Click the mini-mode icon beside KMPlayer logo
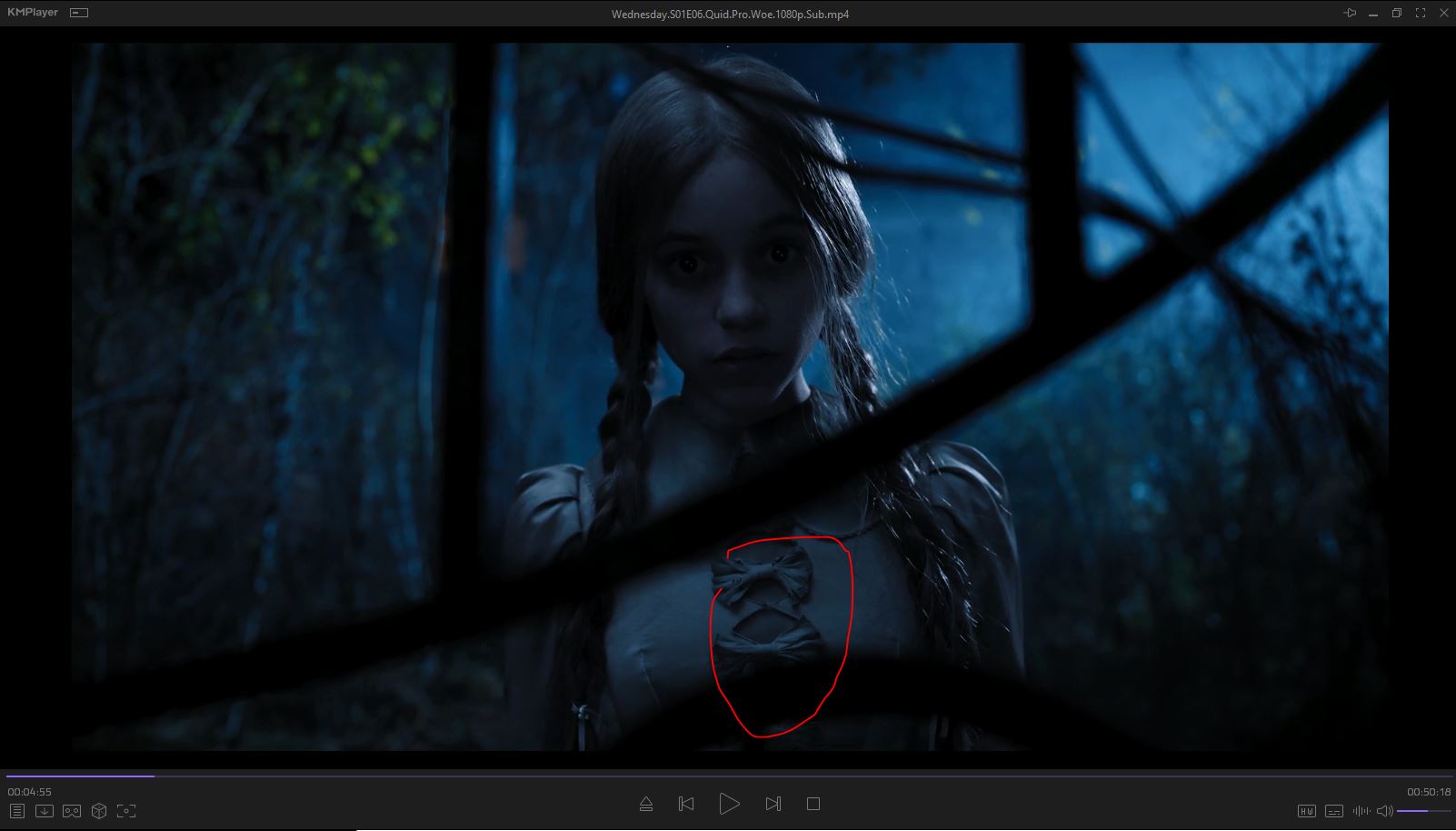 point(79,13)
